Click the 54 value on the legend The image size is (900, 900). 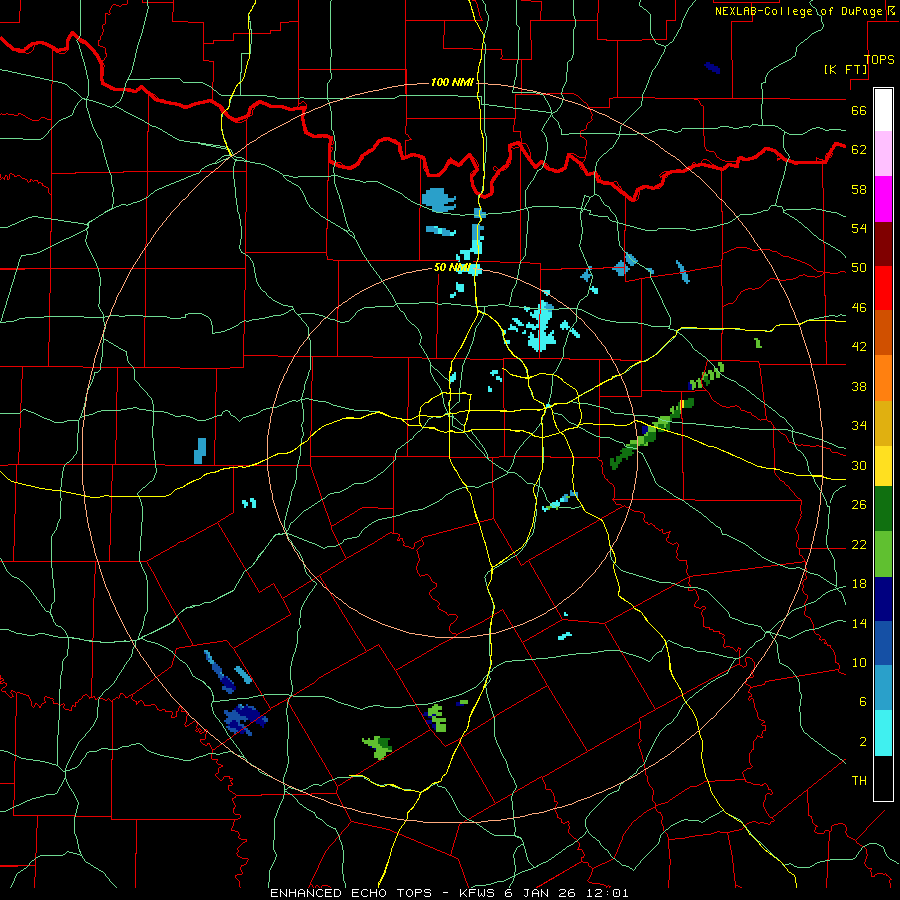(x=859, y=228)
